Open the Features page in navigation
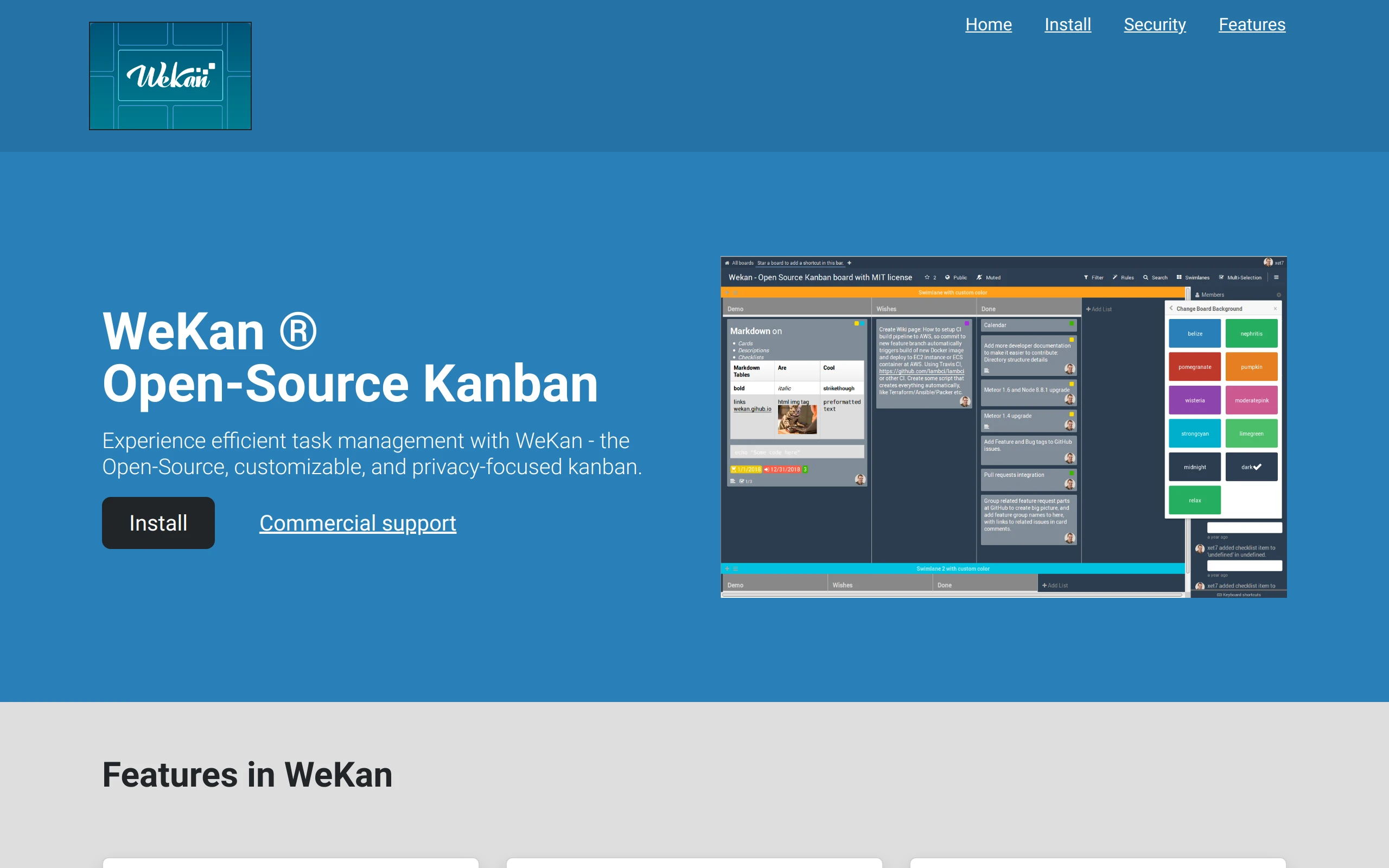This screenshot has width=1389, height=868. click(x=1252, y=24)
